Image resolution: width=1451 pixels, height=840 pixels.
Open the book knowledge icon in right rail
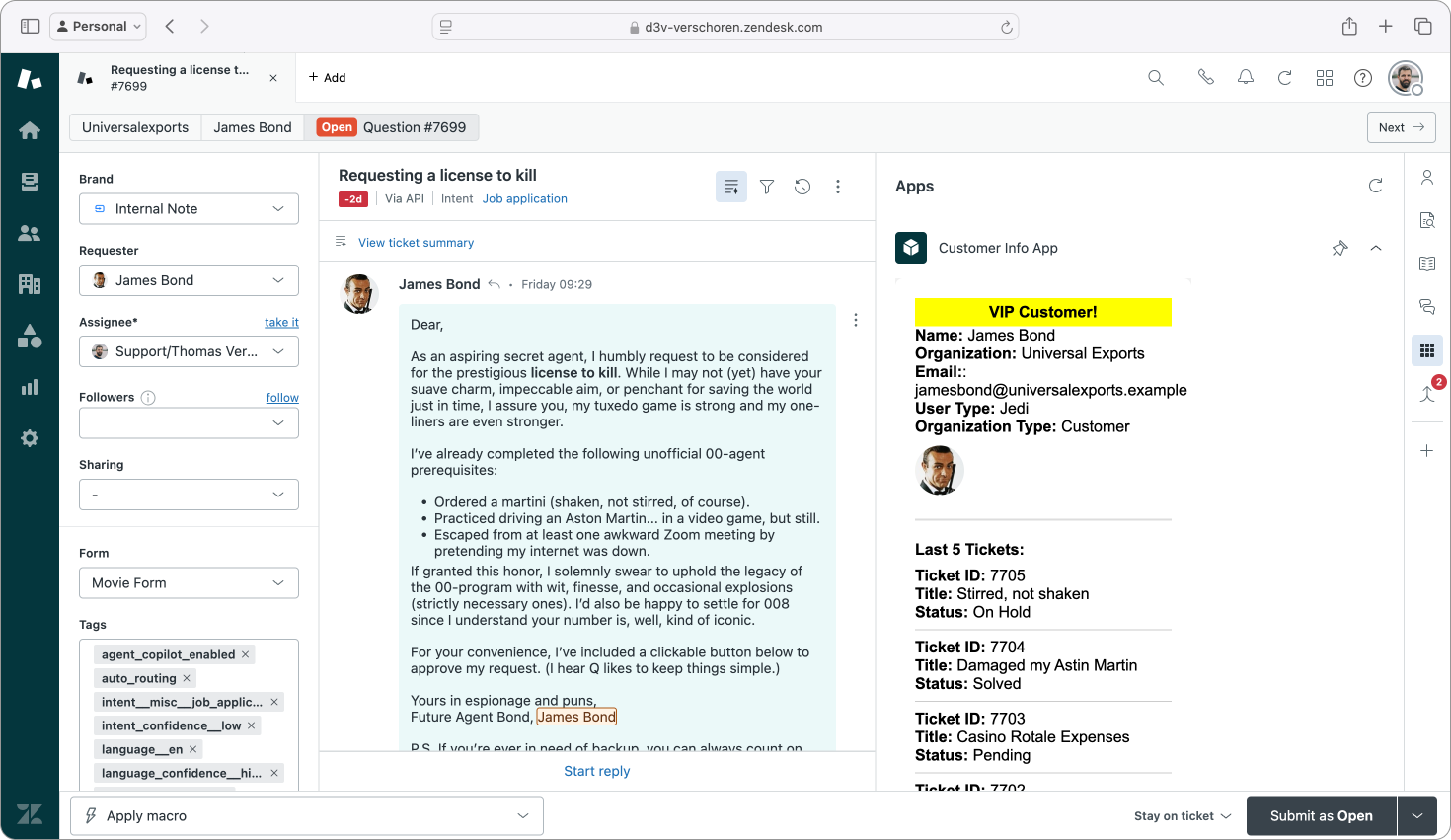(x=1427, y=264)
